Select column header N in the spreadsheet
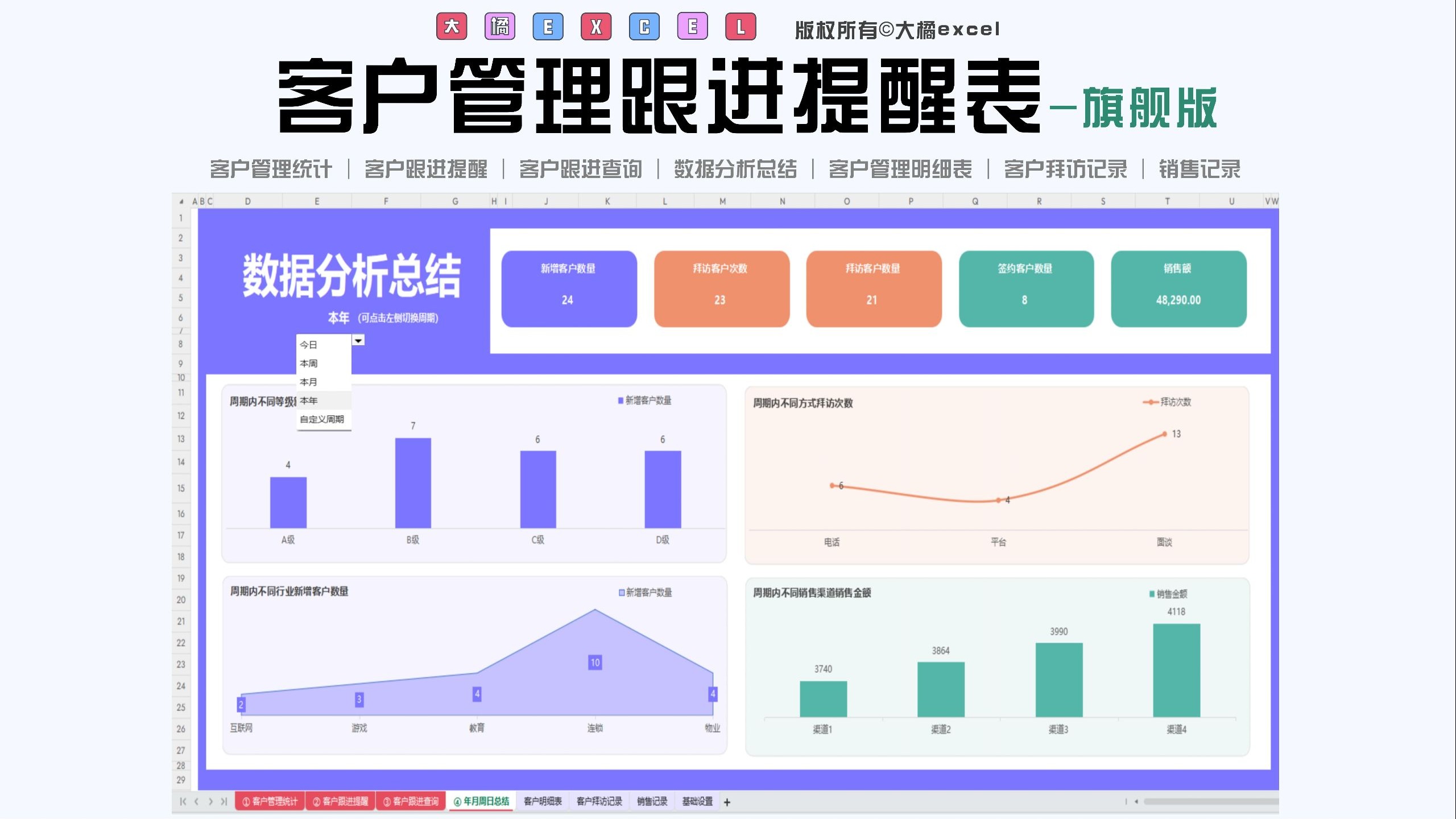Viewport: 1456px width, 819px height. coord(781,200)
